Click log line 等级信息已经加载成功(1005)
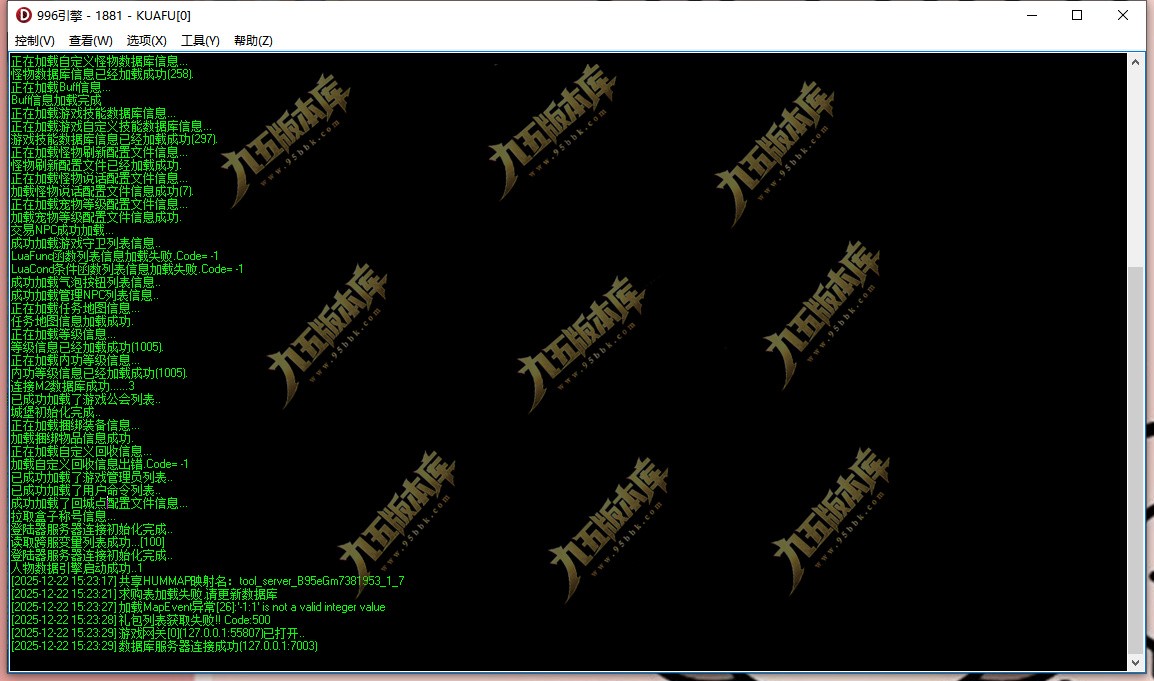 [87, 347]
